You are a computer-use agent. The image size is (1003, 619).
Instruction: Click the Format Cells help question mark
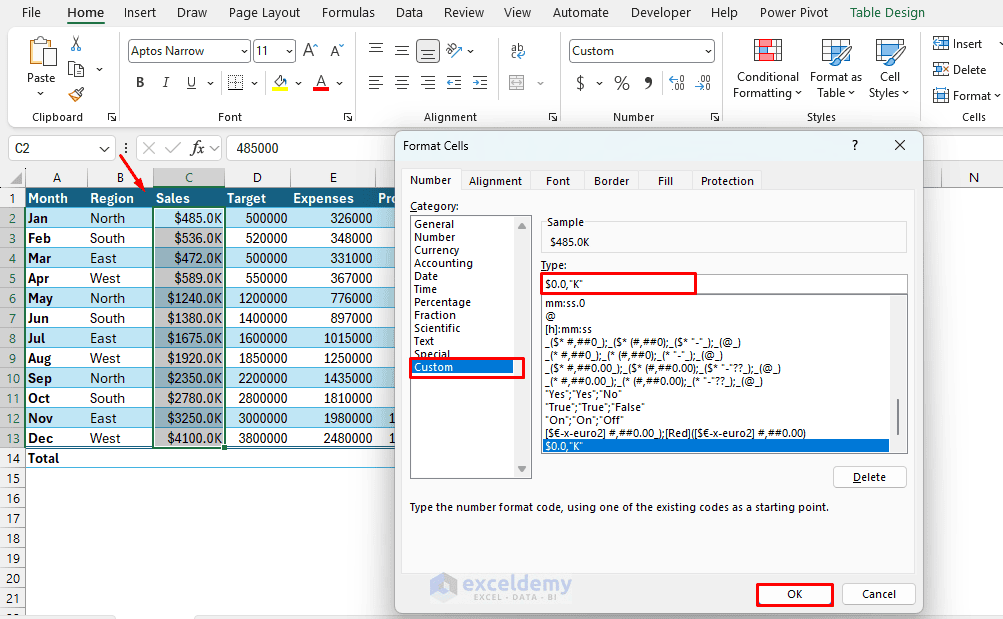click(855, 146)
